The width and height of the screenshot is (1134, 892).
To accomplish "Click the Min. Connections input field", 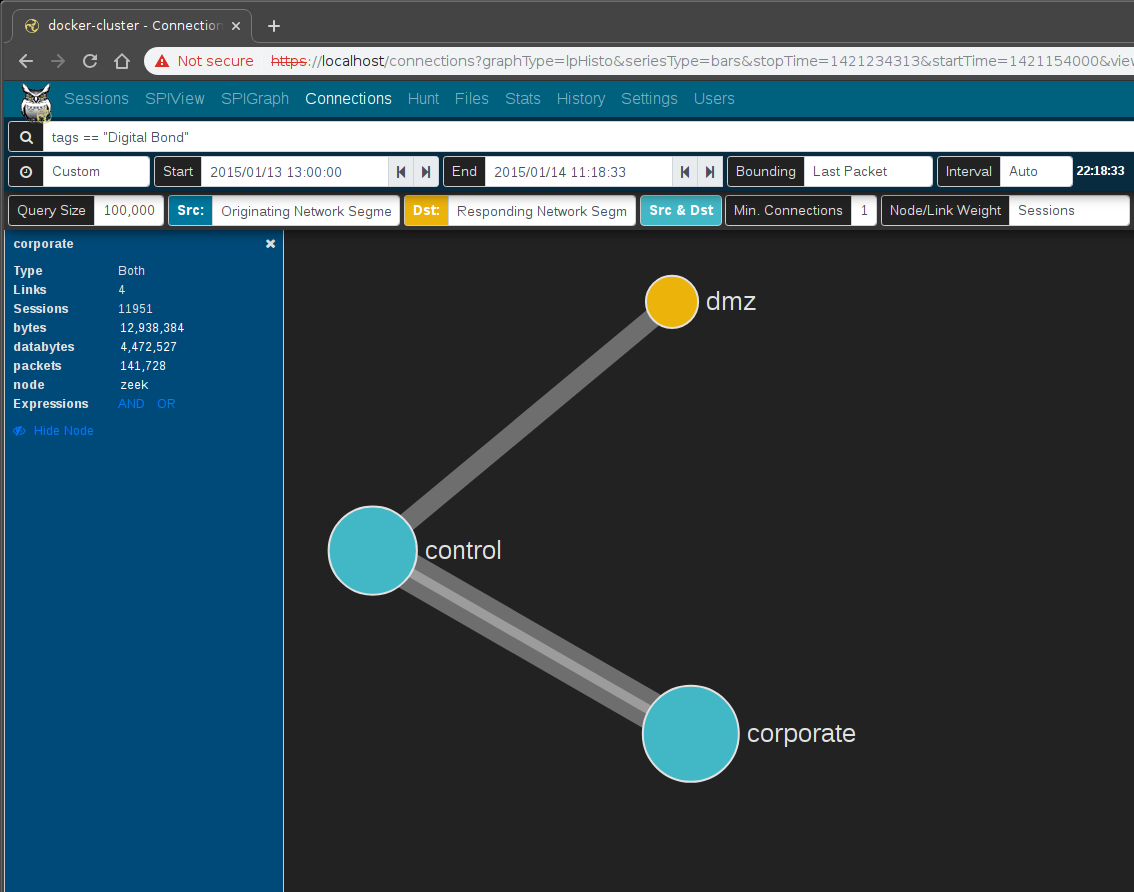I will coord(864,210).
